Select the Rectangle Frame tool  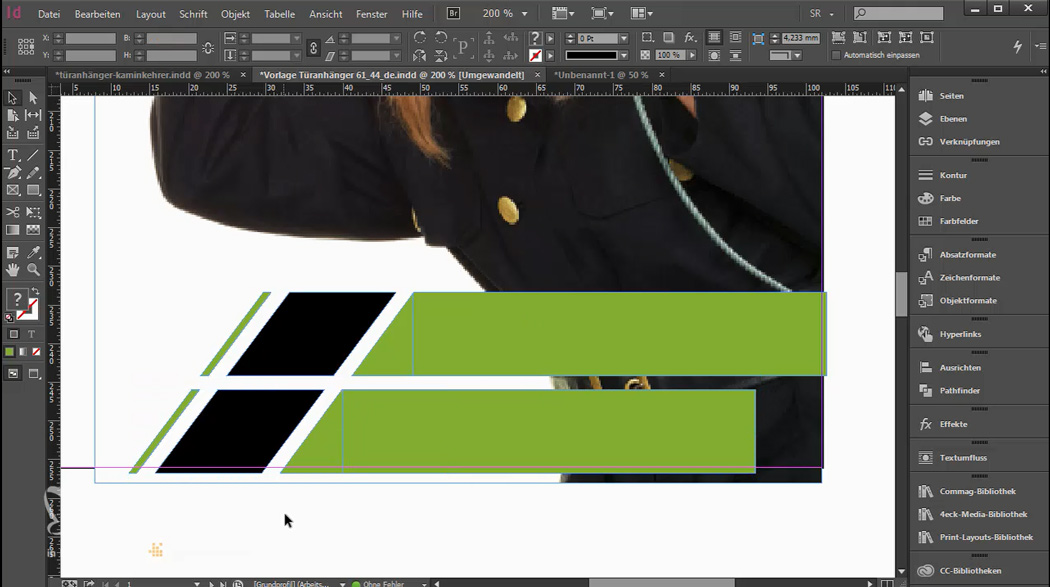point(12,190)
